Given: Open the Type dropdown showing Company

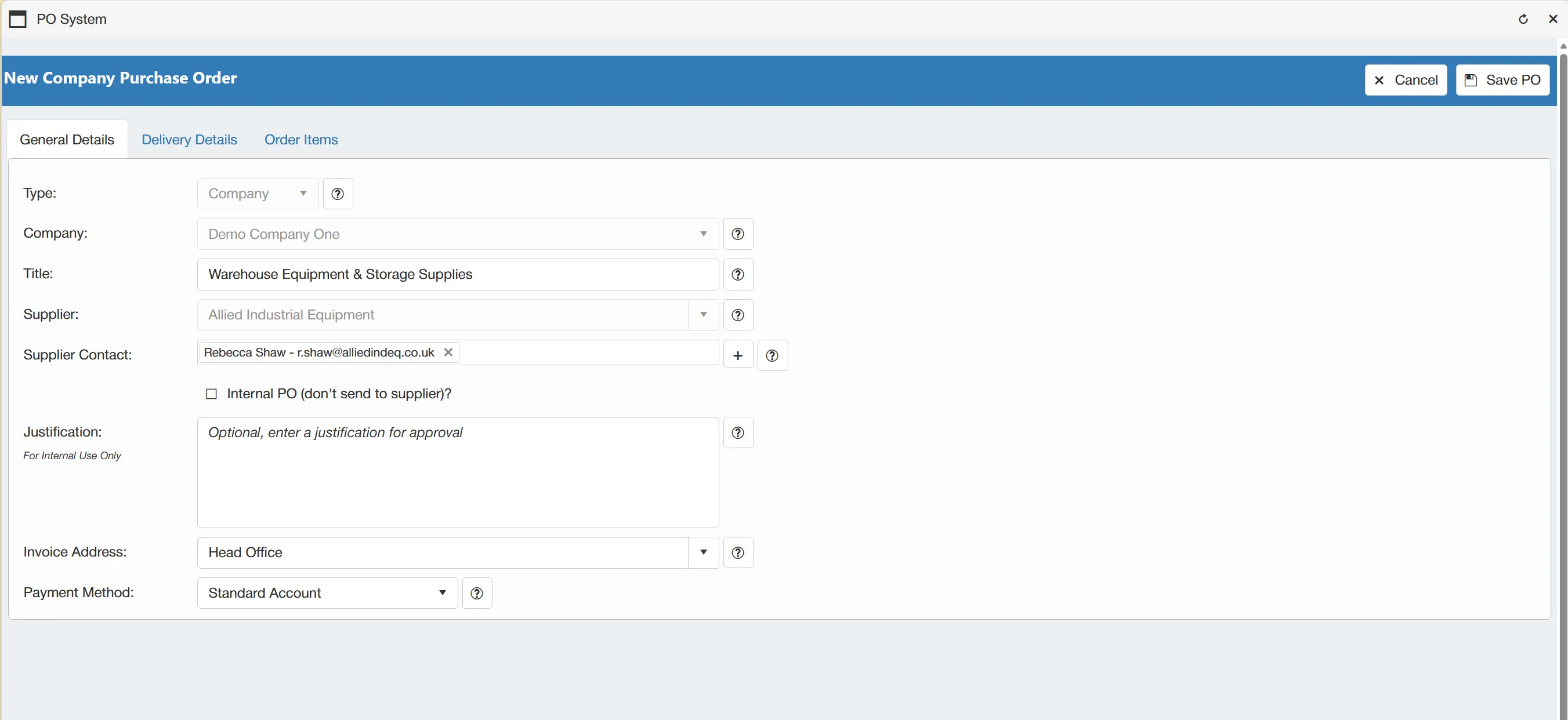Looking at the screenshot, I should [x=258, y=194].
